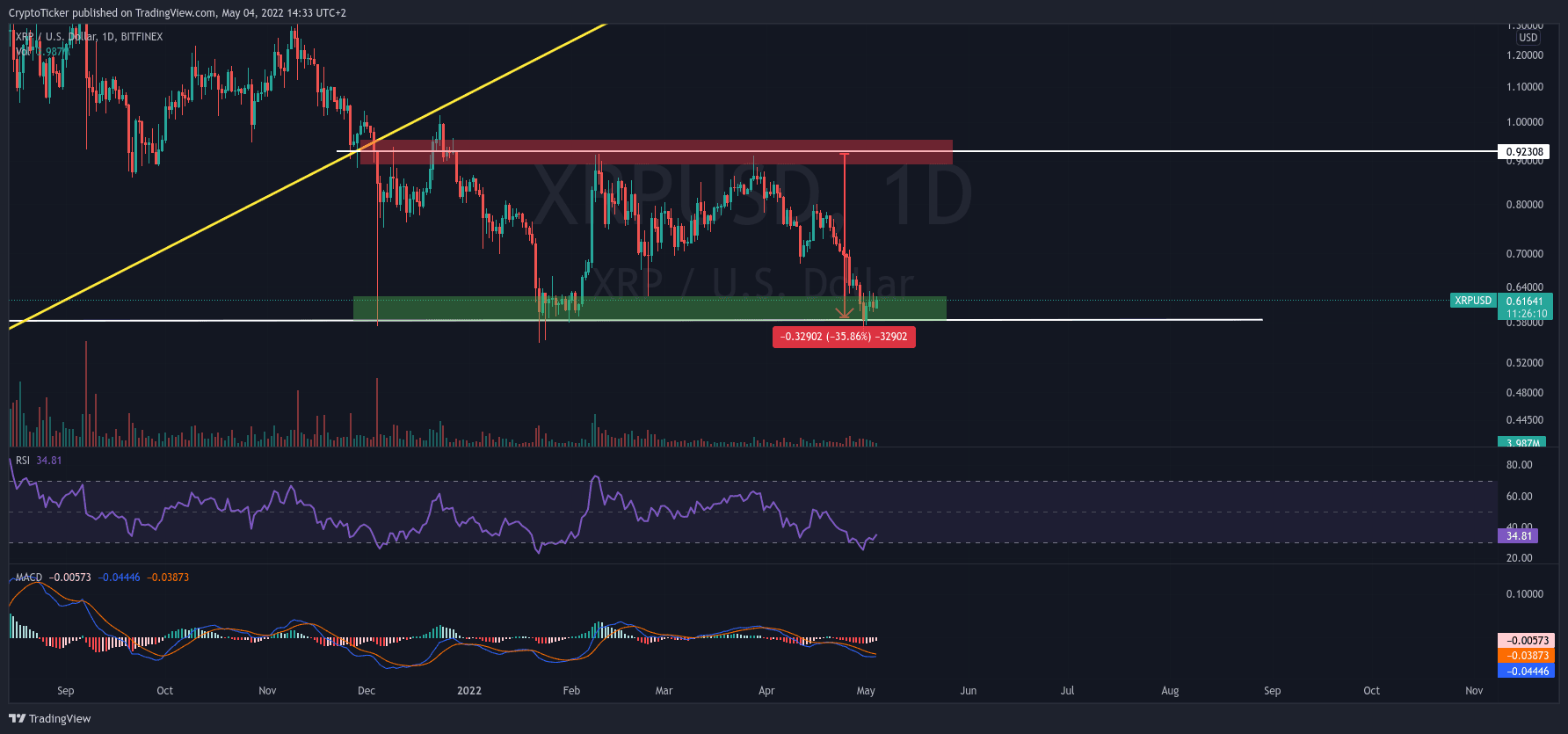
Task: Click the TradingView logo icon
Action: (x=17, y=718)
